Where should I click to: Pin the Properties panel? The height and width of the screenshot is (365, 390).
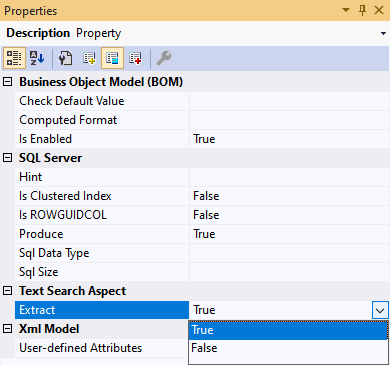coord(362,10)
